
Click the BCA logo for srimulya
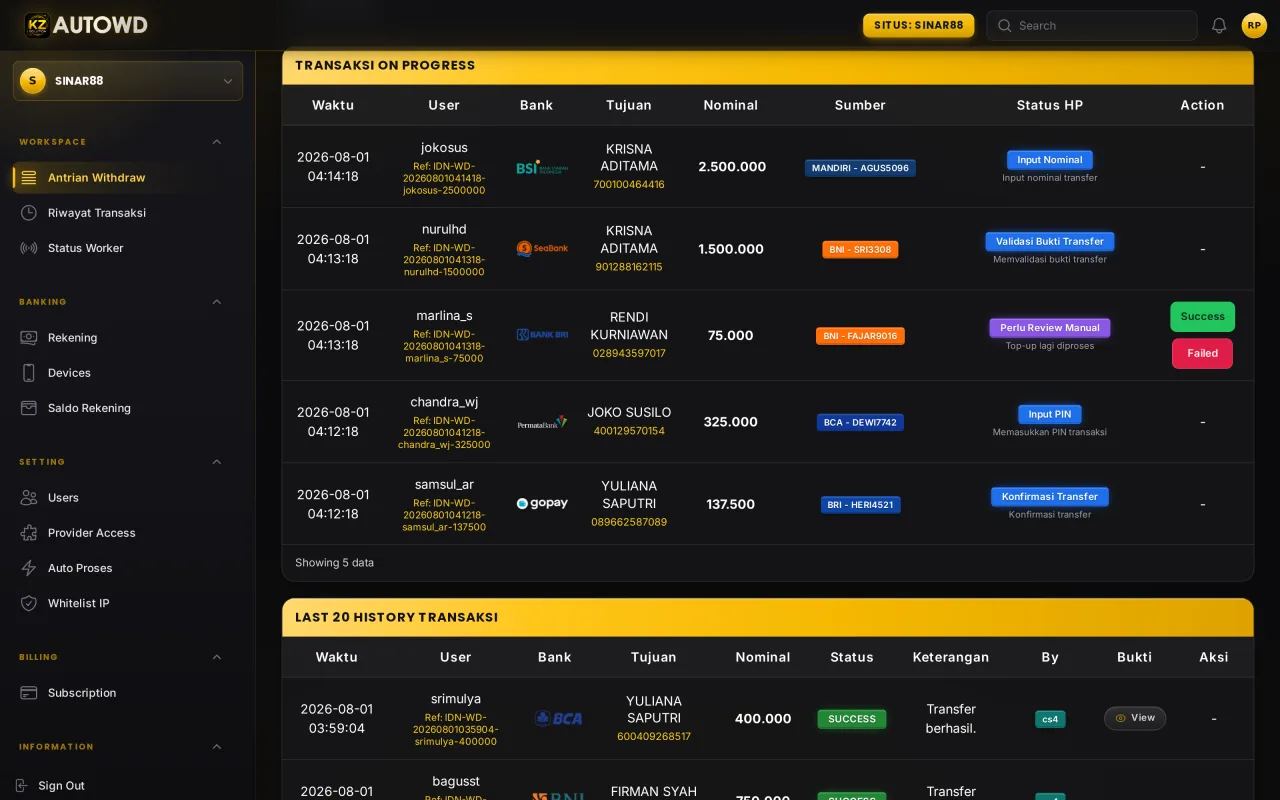pyautogui.click(x=558, y=718)
